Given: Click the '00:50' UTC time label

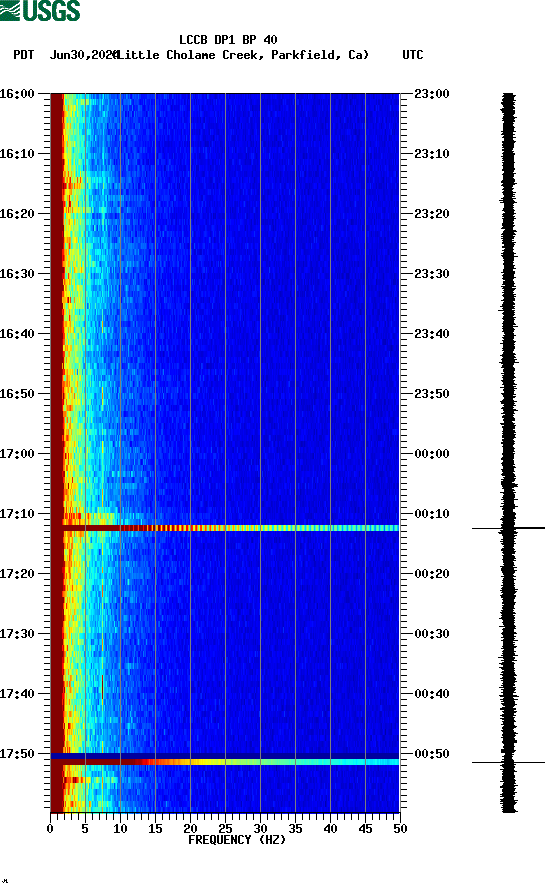Looking at the screenshot, I should (x=432, y=754).
